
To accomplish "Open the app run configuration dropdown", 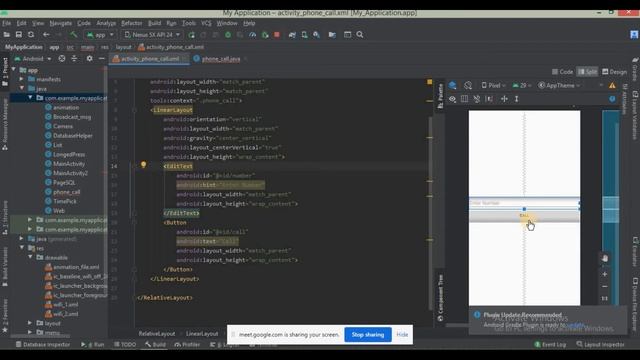I will (x=100, y=35).
